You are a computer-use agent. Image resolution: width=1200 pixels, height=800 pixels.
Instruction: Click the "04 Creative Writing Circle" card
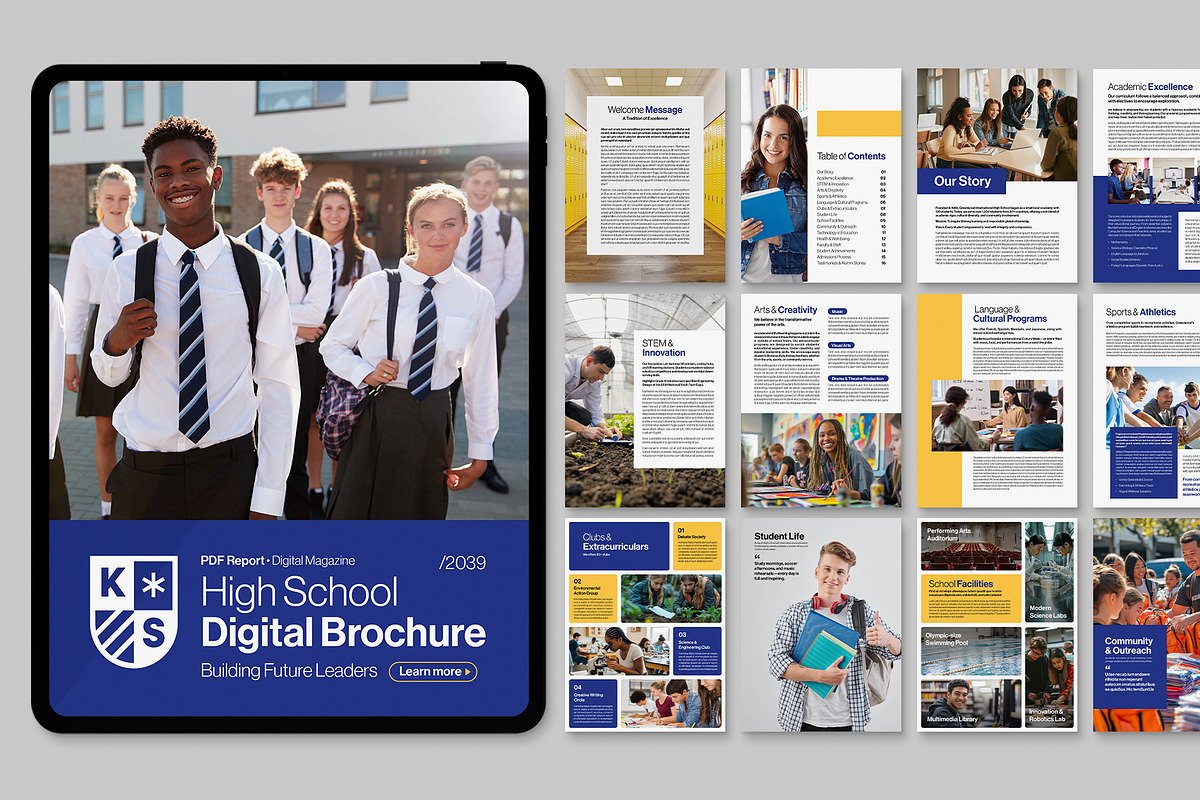pyautogui.click(x=593, y=704)
